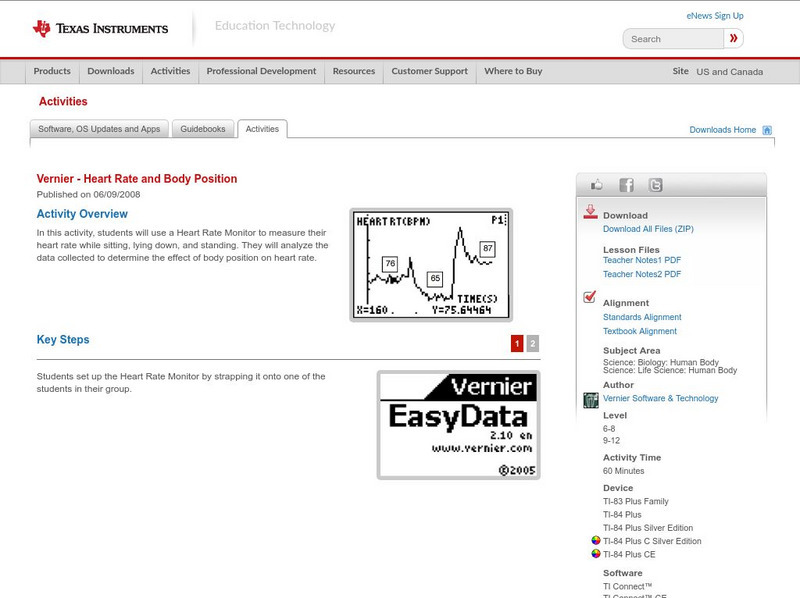Click the eNews Sign Up link
Viewport: 800px width, 598px height.
pos(715,16)
